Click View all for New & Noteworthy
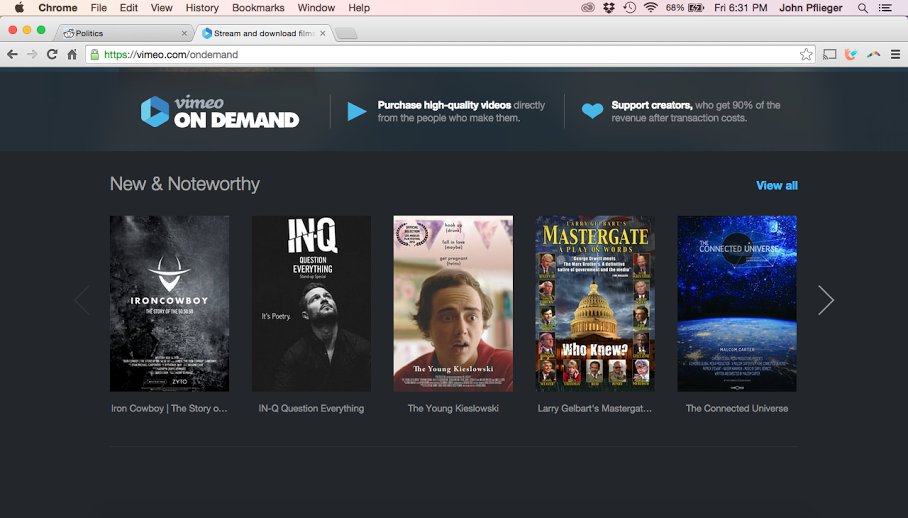The width and height of the screenshot is (908, 518). [777, 185]
